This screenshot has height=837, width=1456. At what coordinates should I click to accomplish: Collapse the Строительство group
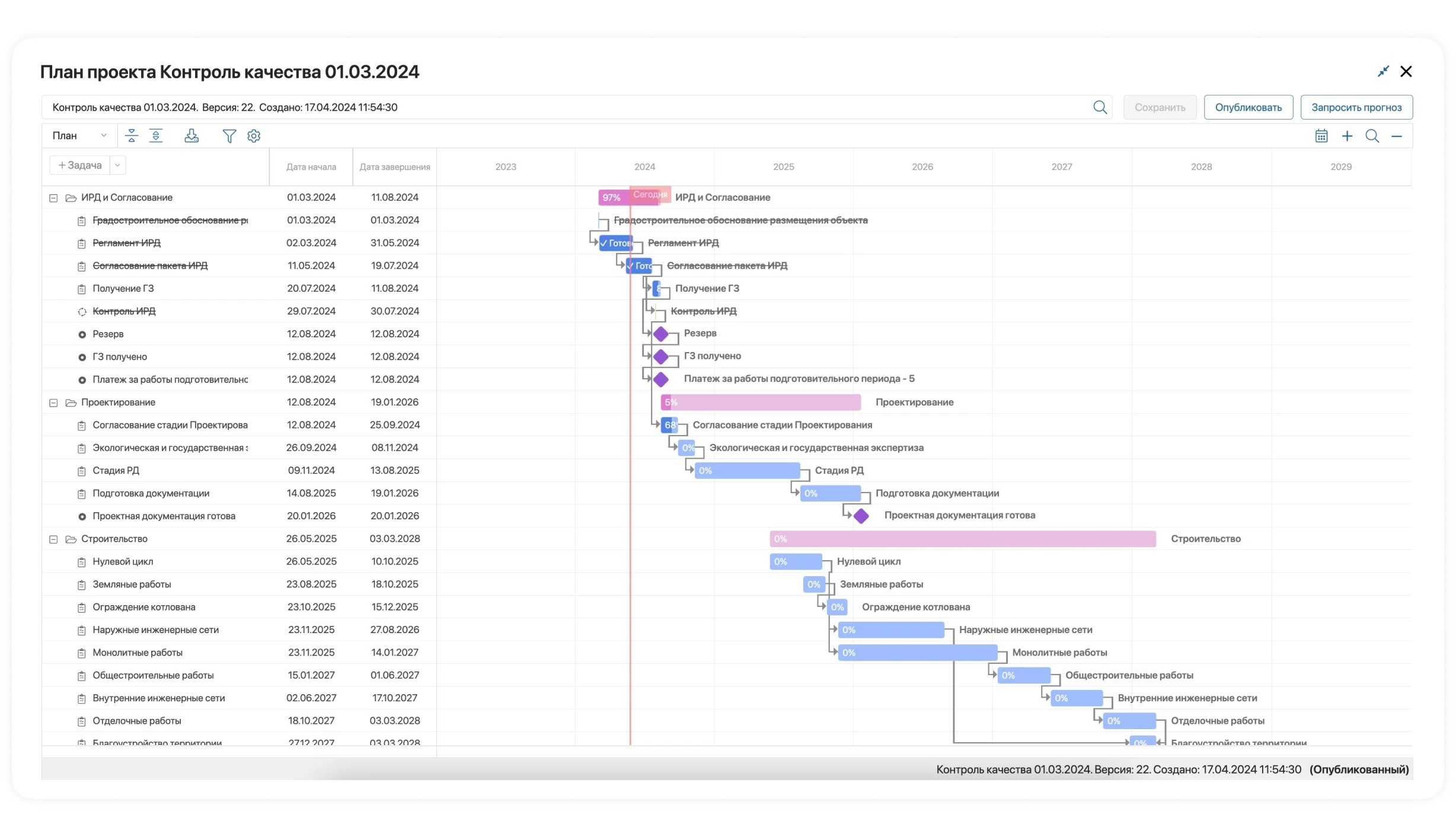pos(53,539)
